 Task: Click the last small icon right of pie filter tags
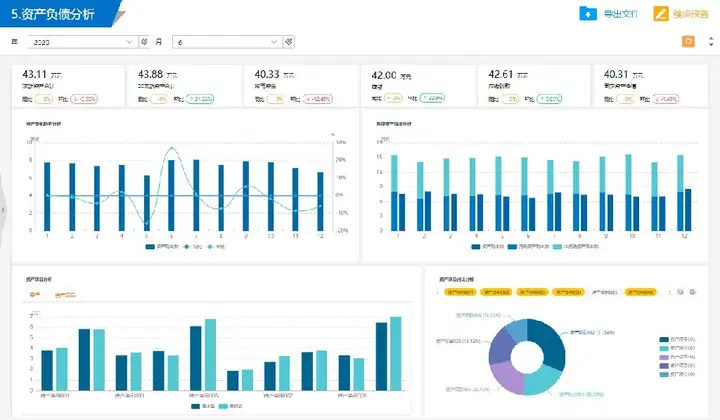[x=692, y=292]
